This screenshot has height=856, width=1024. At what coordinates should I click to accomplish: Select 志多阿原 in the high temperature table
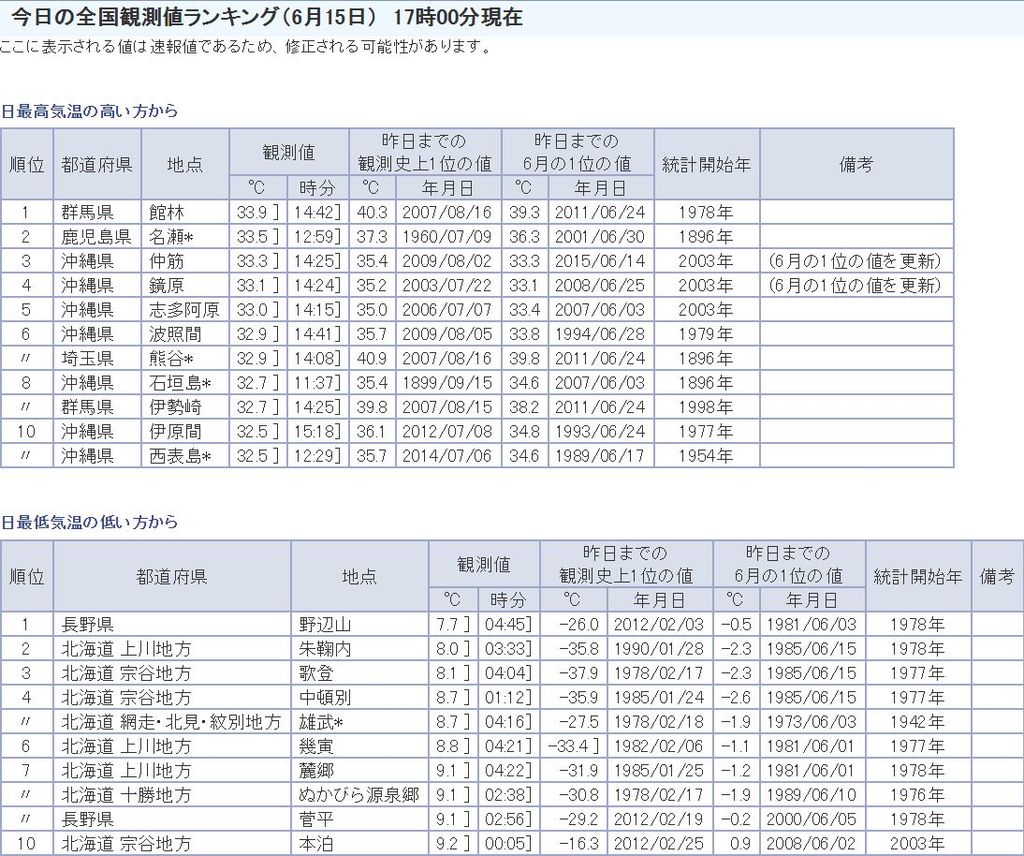(x=184, y=310)
